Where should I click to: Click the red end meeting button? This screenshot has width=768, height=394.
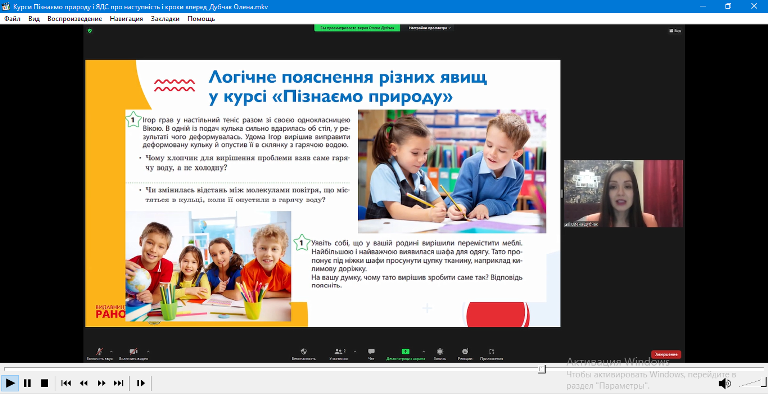pos(666,354)
